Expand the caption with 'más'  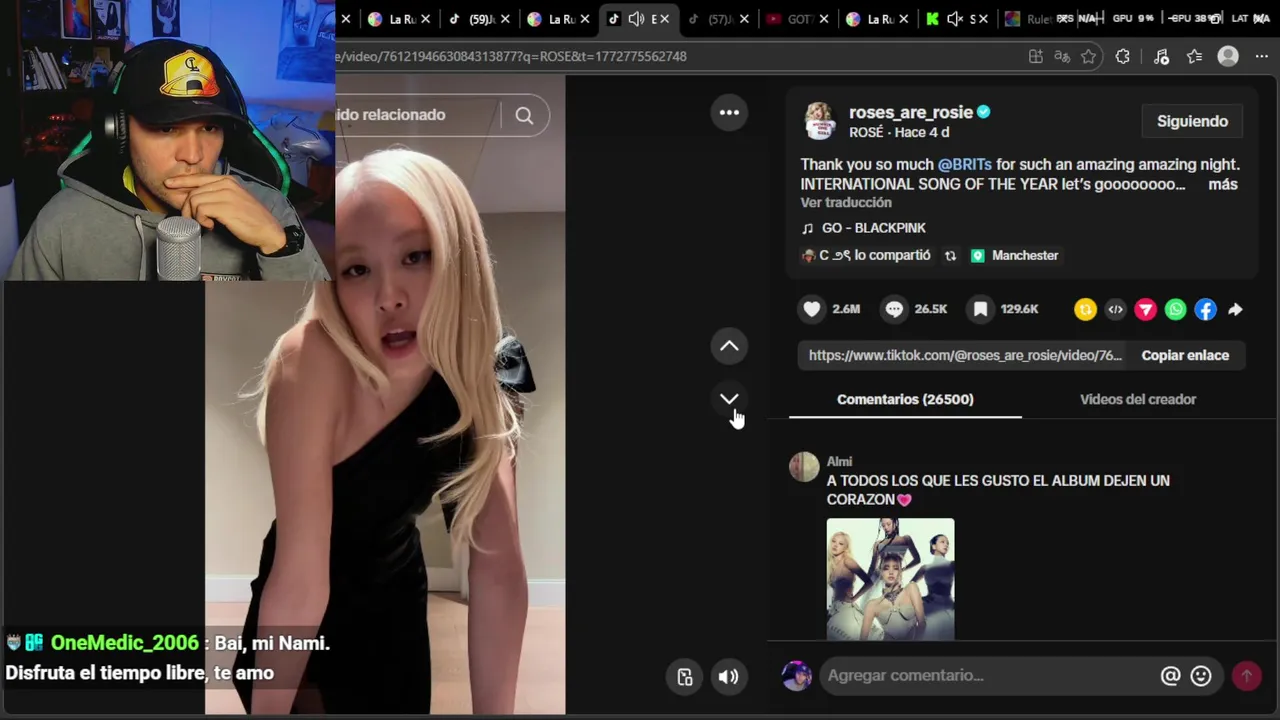[x=1223, y=184]
